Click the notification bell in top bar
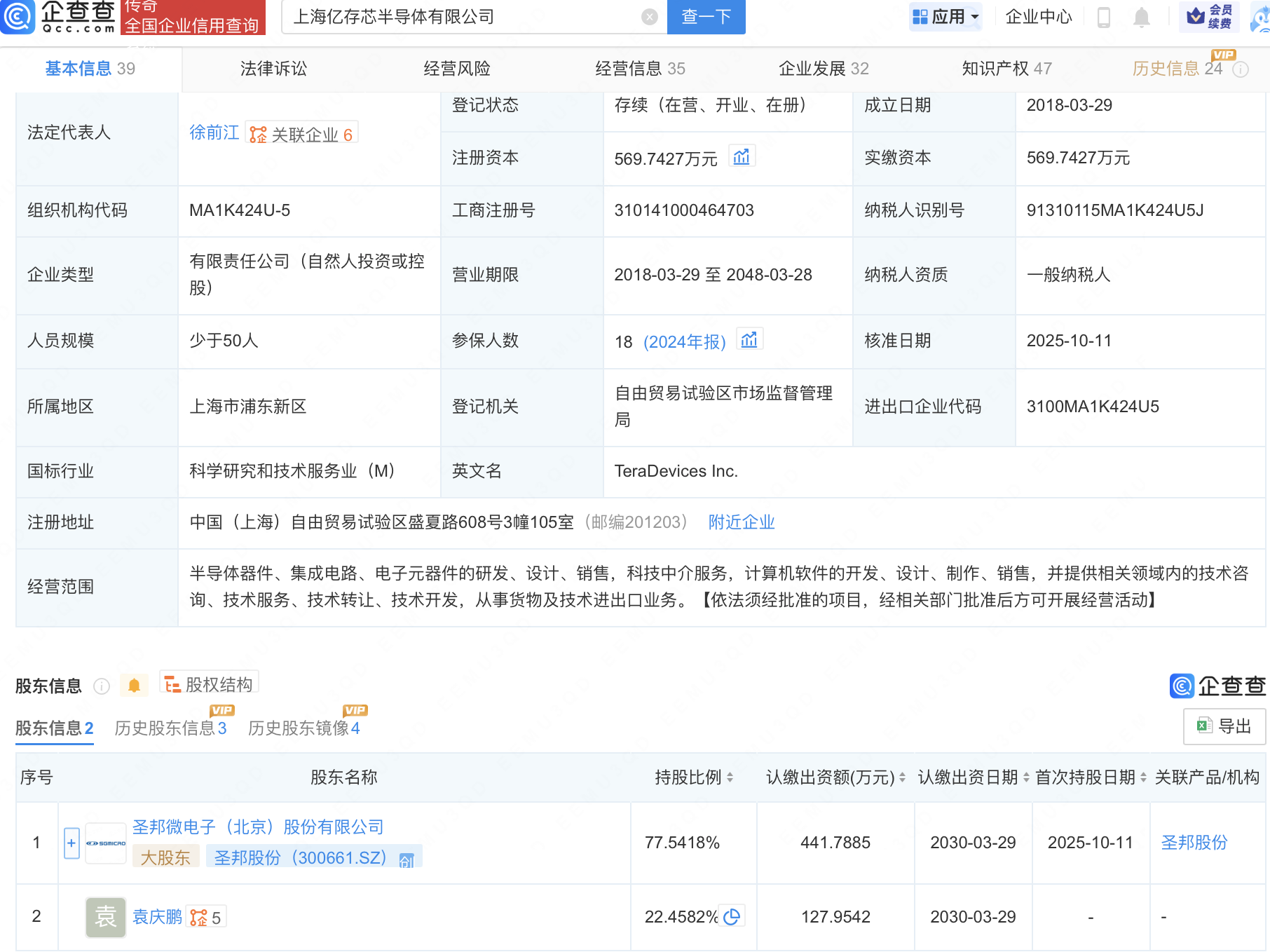The height and width of the screenshot is (952, 1270). 1141,17
